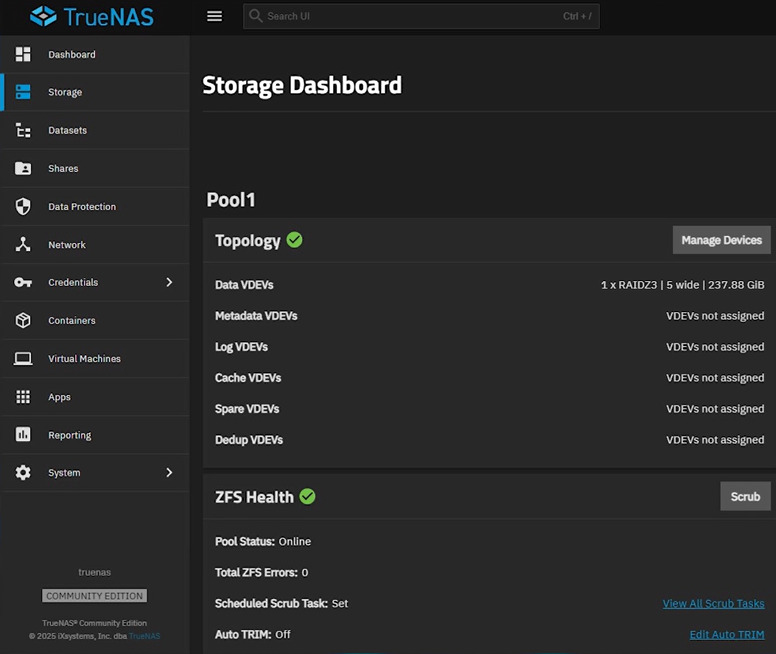Click 'Scheduled Scrub Task: Set' text
The width and height of the screenshot is (776, 654).
281,604
